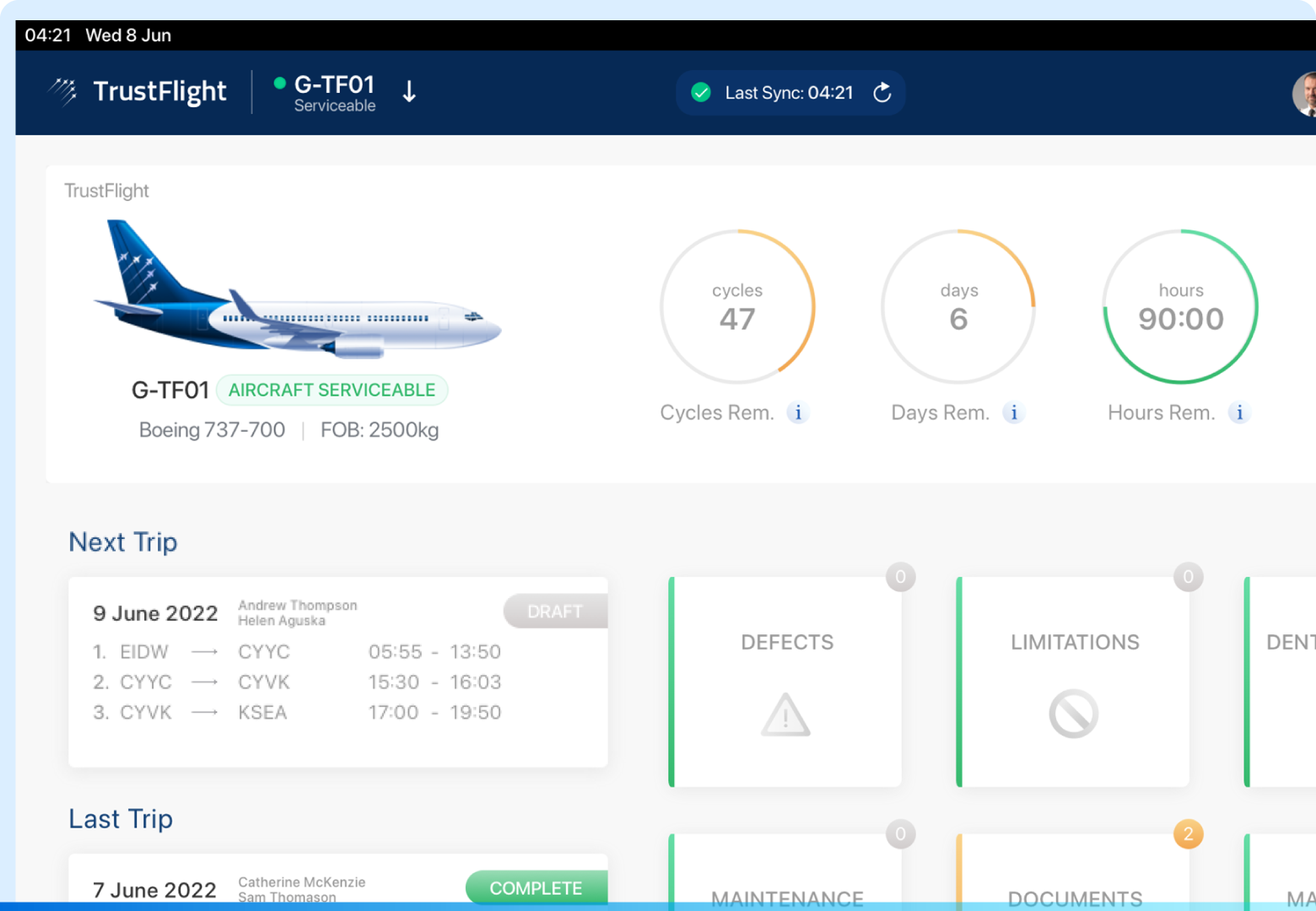The height and width of the screenshot is (911, 1316).
Task: Click the DRAFT status badge
Action: click(555, 612)
